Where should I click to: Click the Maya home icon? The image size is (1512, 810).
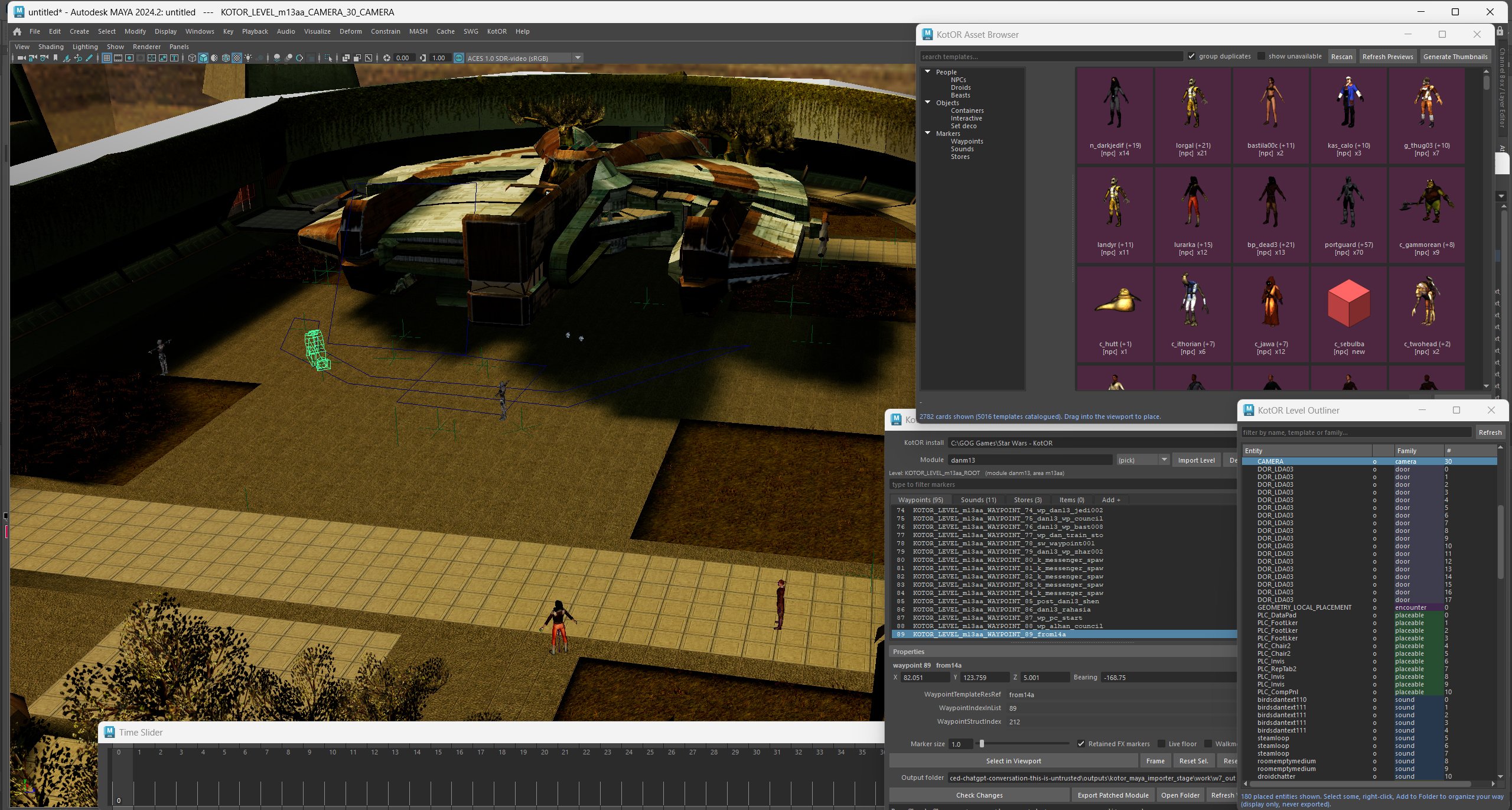pos(17,31)
